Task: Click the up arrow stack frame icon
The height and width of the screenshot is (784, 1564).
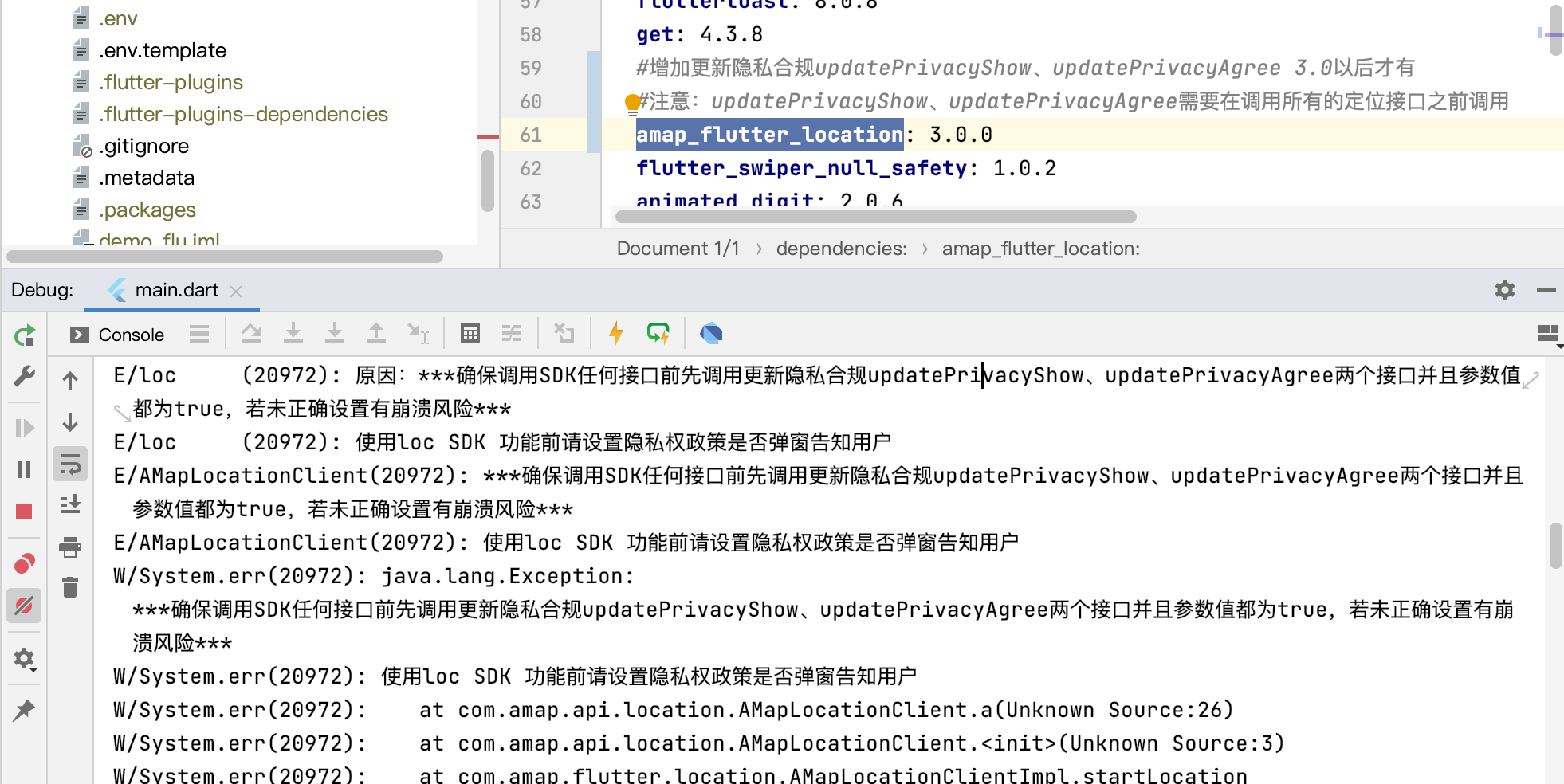Action: tap(70, 381)
